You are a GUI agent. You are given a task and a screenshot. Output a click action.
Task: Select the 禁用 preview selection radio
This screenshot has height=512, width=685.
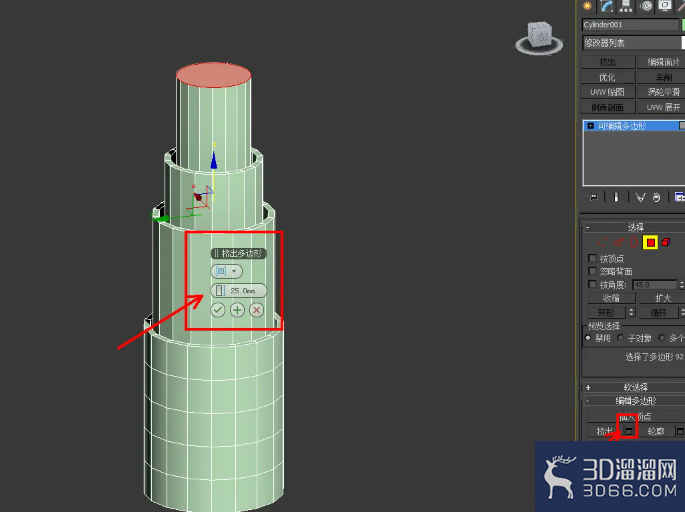click(588, 338)
